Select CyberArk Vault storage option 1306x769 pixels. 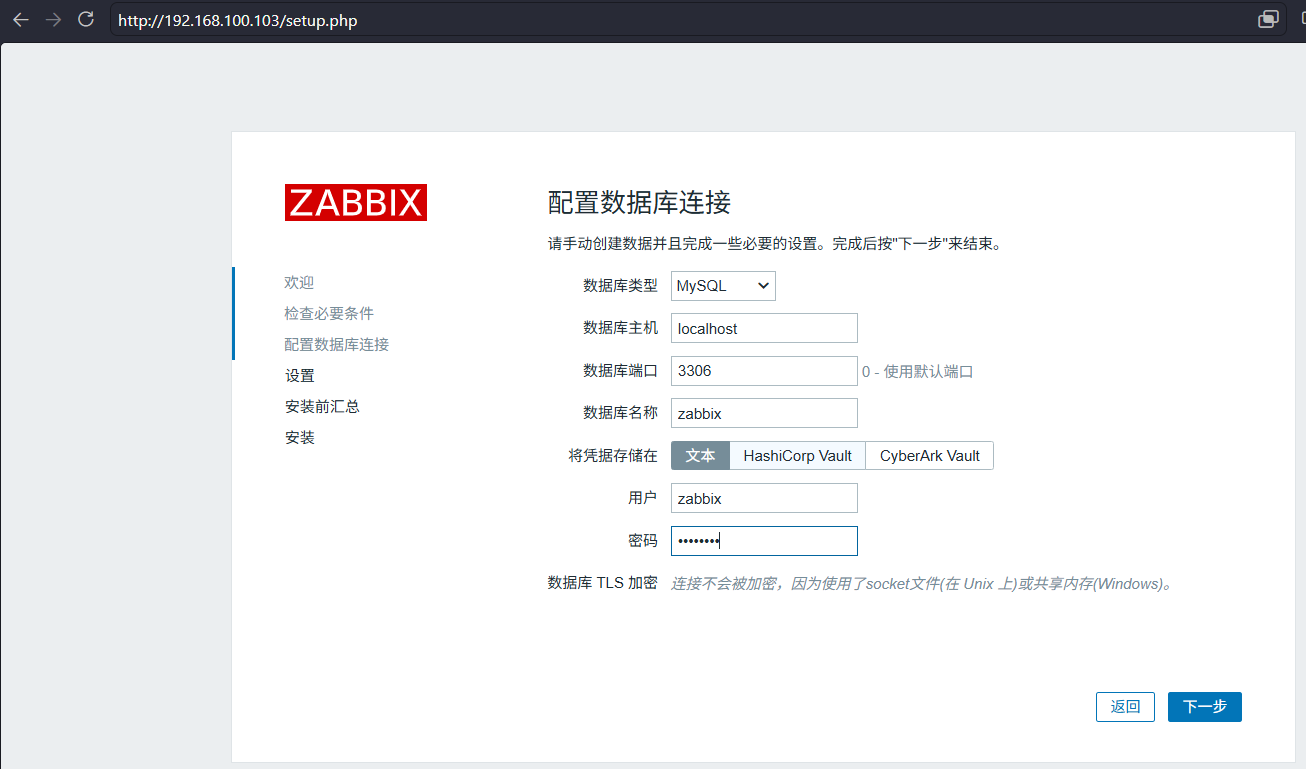pos(929,456)
